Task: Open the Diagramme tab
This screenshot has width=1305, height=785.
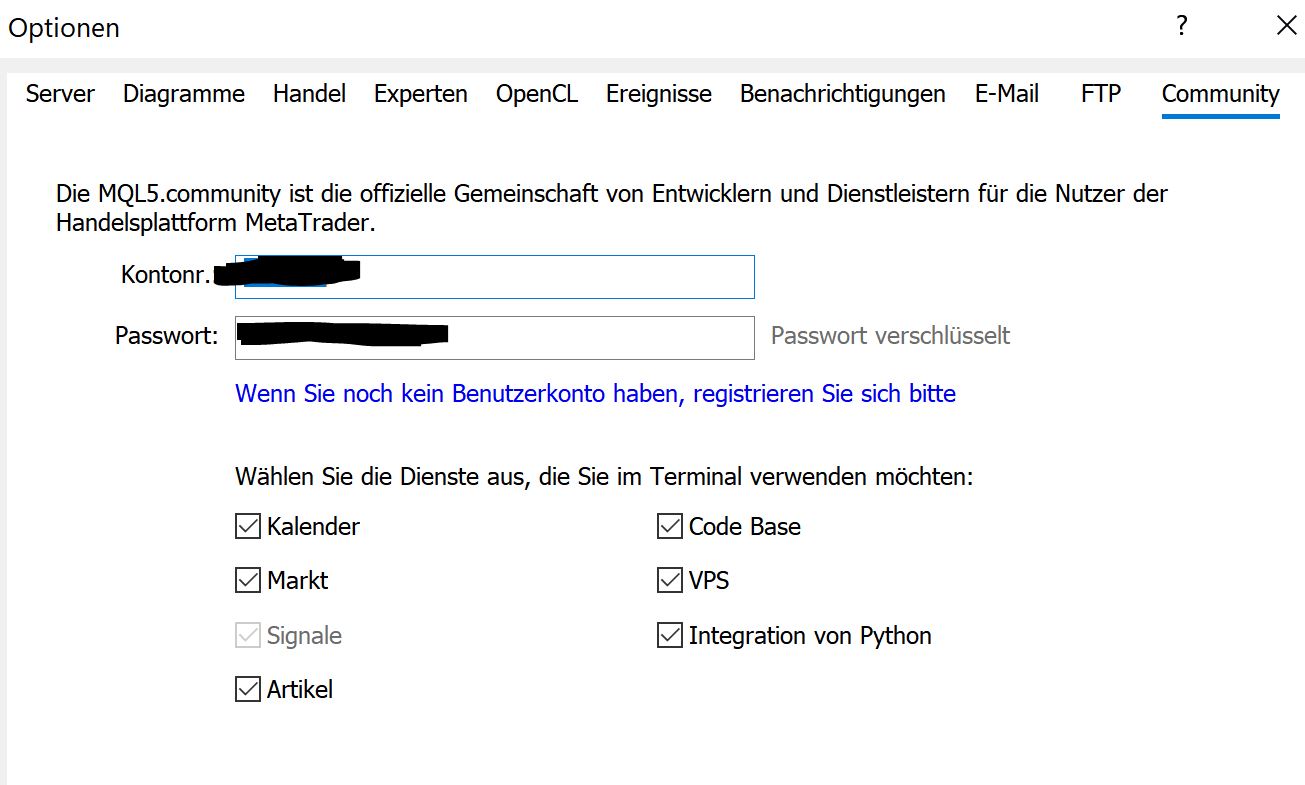Action: pyautogui.click(x=184, y=94)
